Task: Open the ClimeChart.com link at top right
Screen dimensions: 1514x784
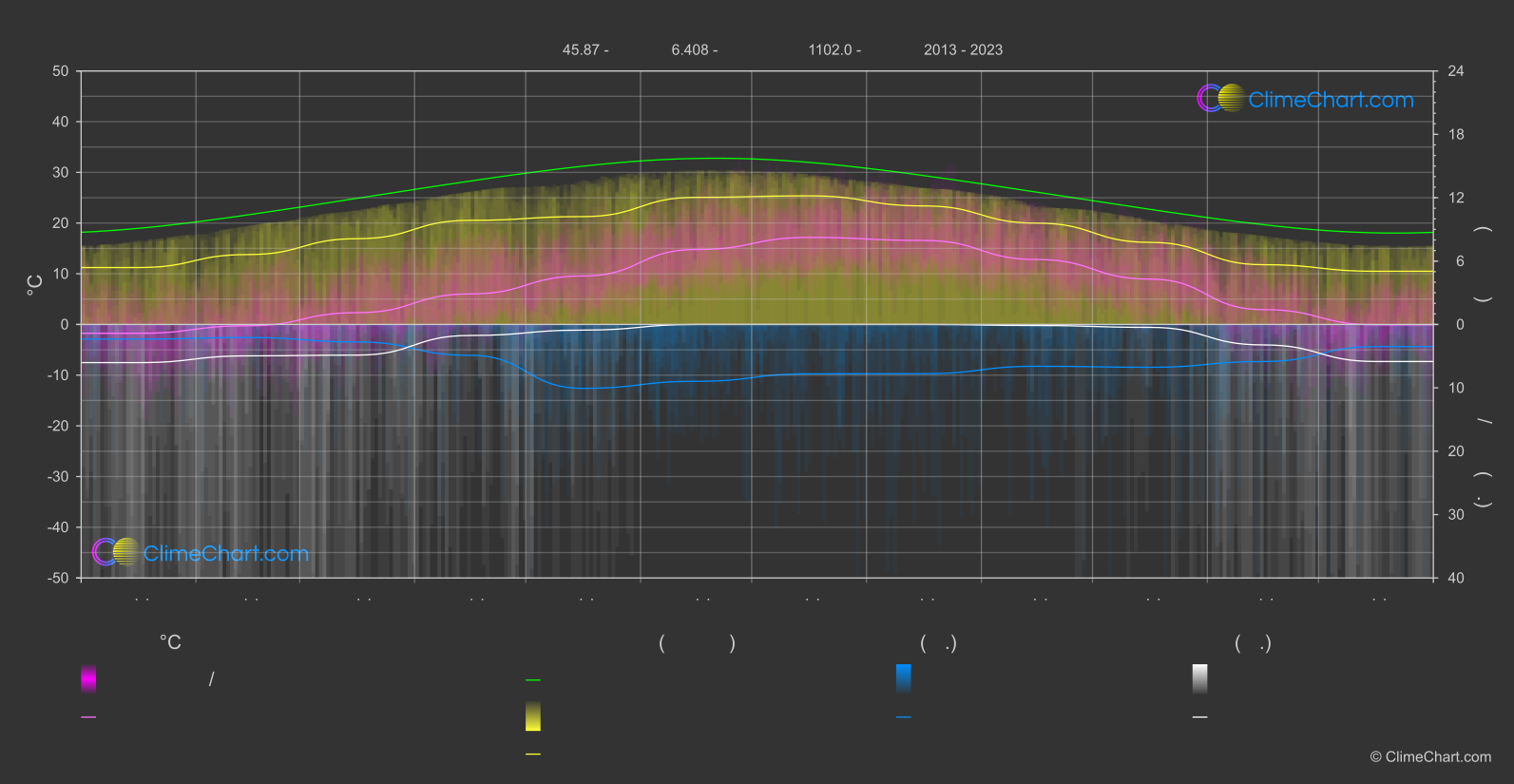Action: point(1331,100)
